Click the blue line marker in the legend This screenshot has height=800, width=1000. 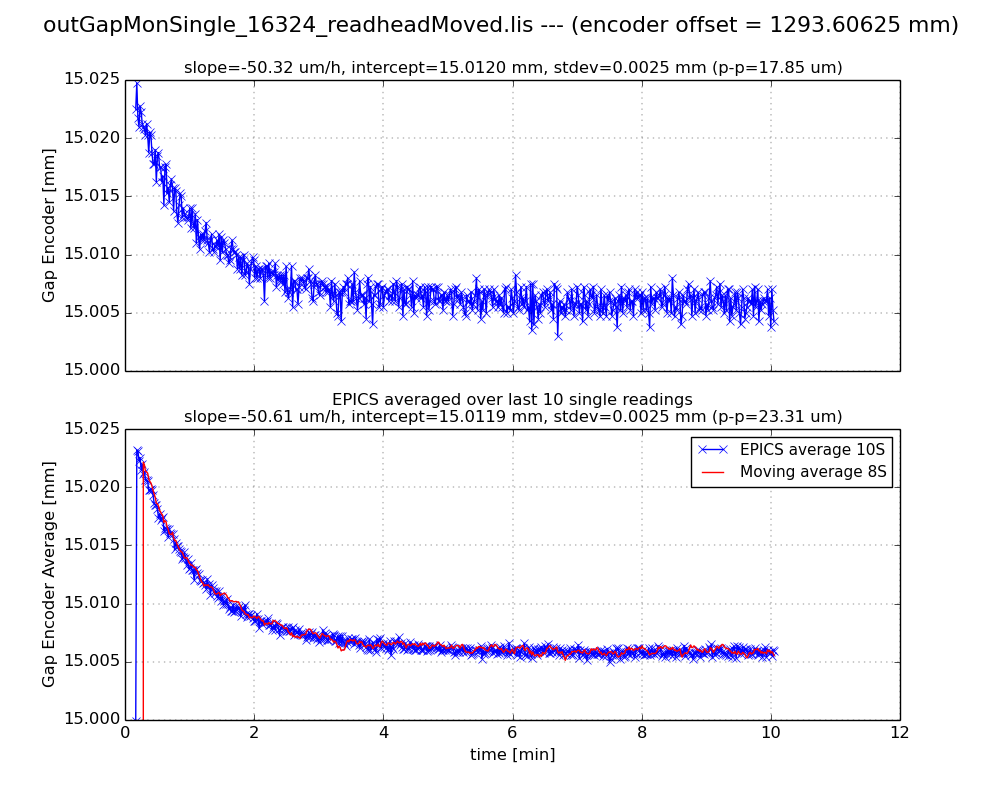tap(715, 450)
